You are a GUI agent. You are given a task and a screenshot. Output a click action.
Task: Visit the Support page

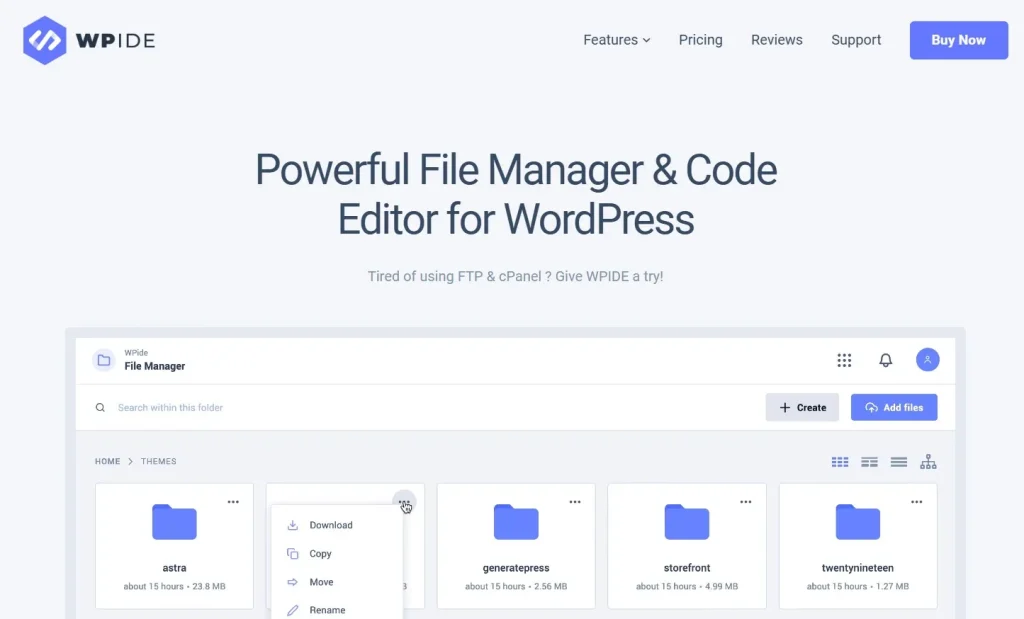point(856,40)
